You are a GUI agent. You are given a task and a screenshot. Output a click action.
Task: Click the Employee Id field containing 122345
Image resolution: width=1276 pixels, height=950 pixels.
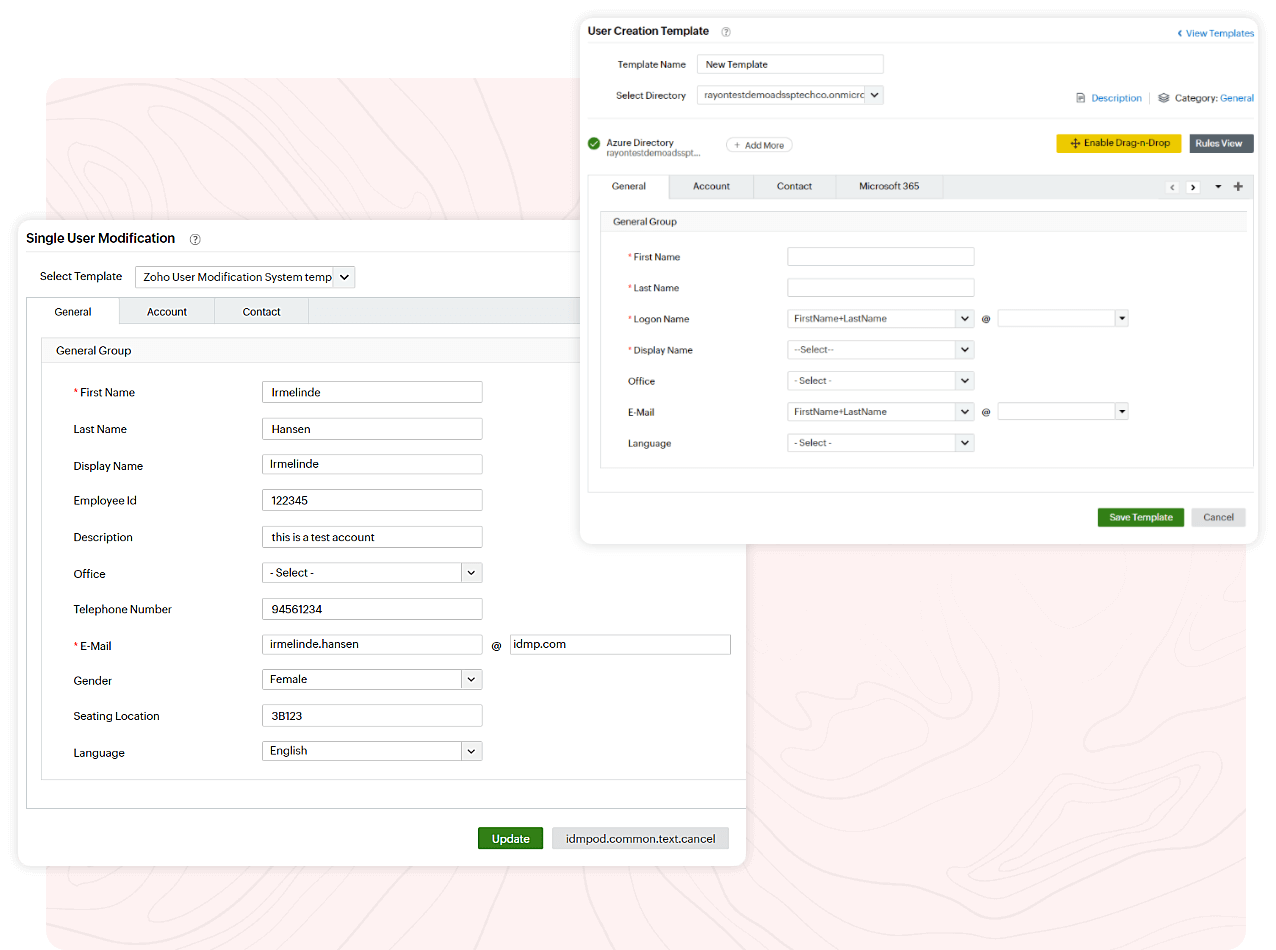[372, 500]
